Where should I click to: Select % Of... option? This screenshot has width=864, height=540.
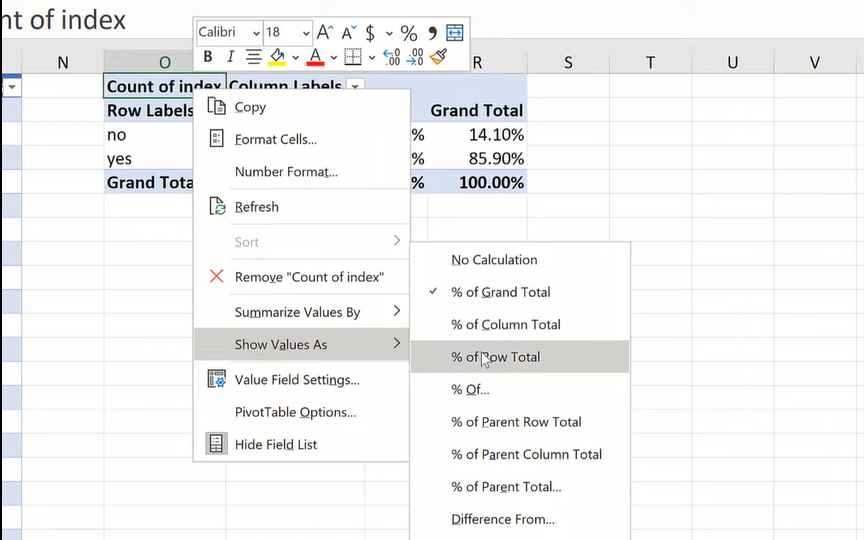[520, 390]
